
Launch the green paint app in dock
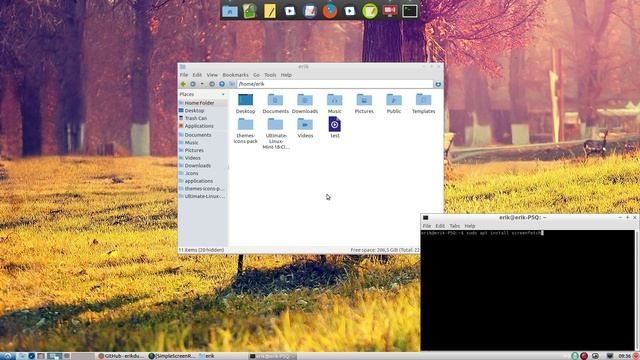point(250,11)
